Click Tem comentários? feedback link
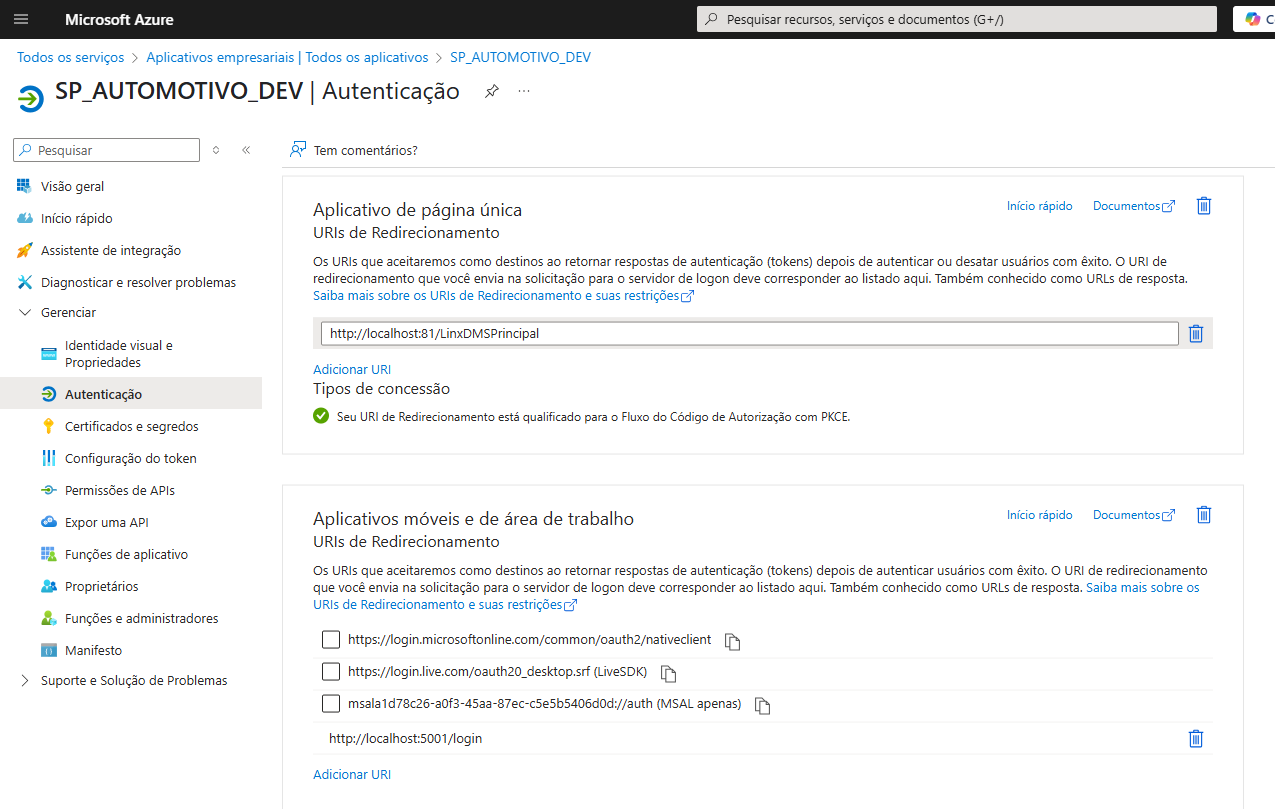 point(365,151)
